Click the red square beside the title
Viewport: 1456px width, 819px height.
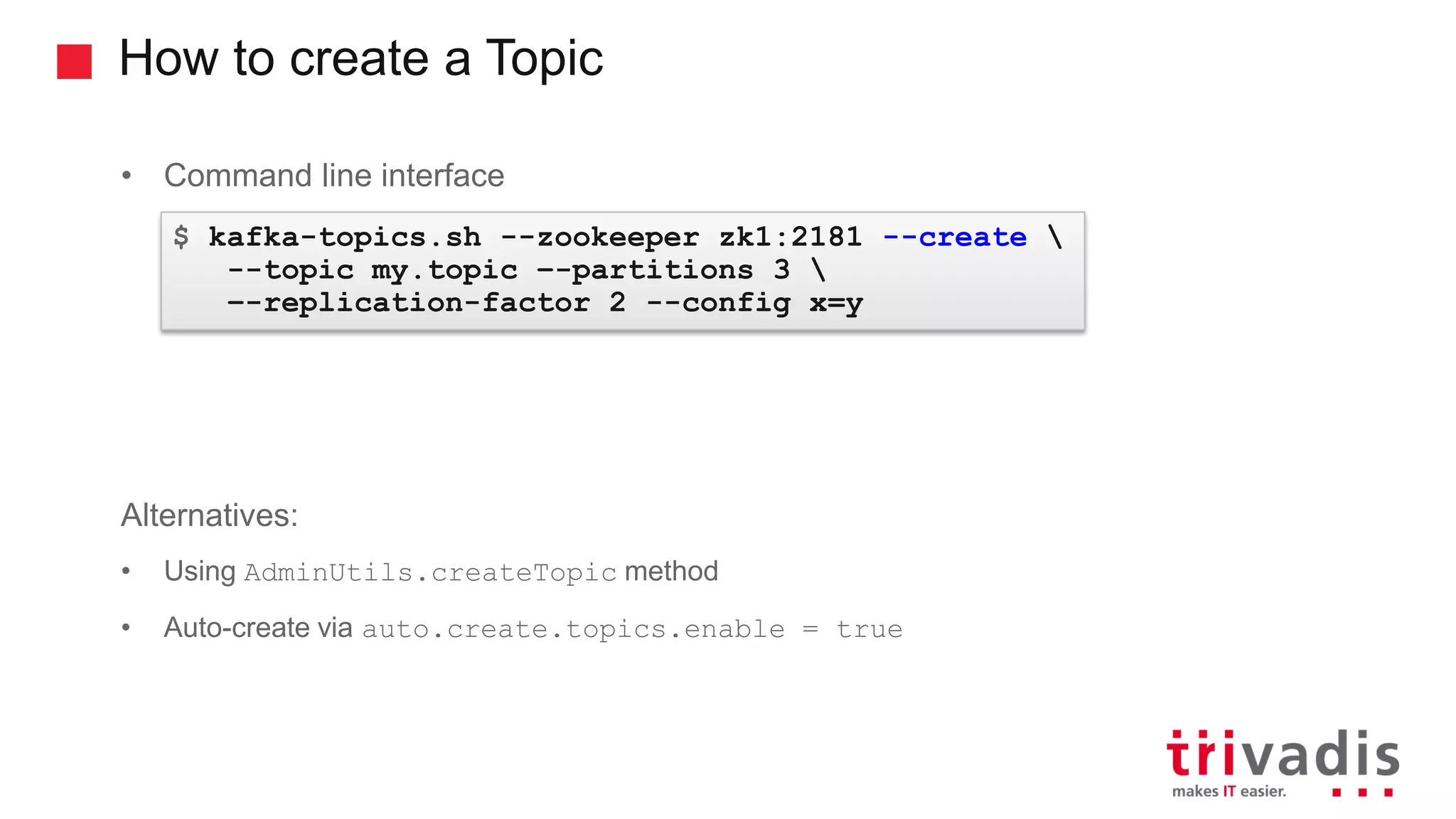[75, 61]
